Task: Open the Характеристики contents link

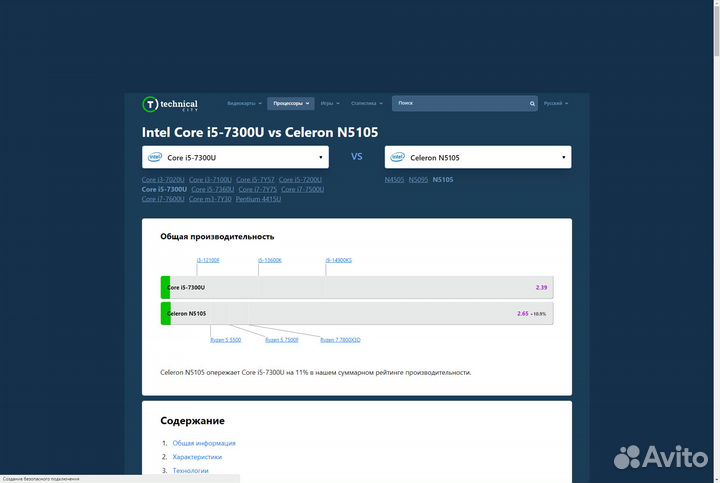Action: (197, 457)
